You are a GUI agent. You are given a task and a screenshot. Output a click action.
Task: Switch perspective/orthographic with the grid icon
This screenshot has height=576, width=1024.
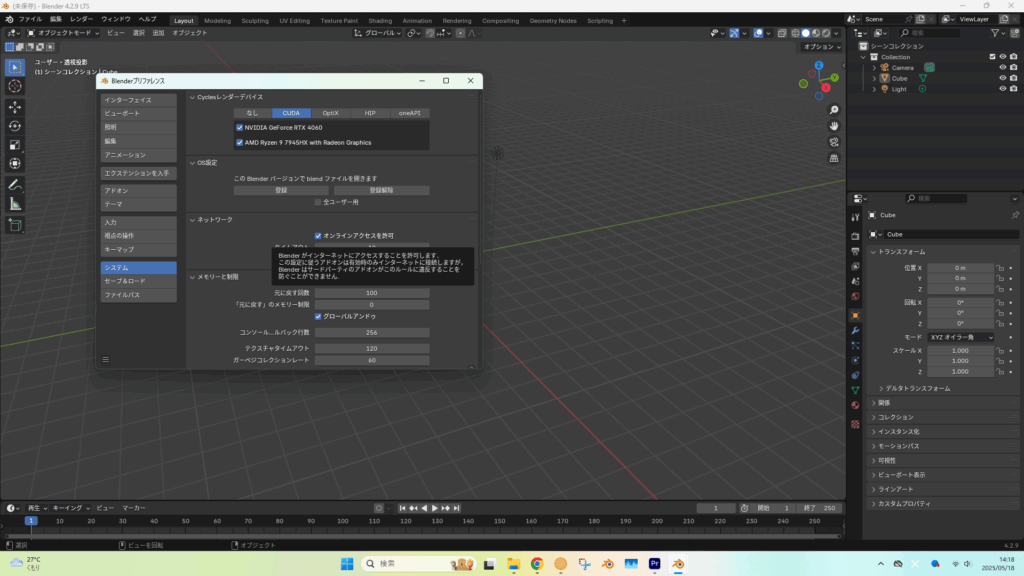coord(834,158)
